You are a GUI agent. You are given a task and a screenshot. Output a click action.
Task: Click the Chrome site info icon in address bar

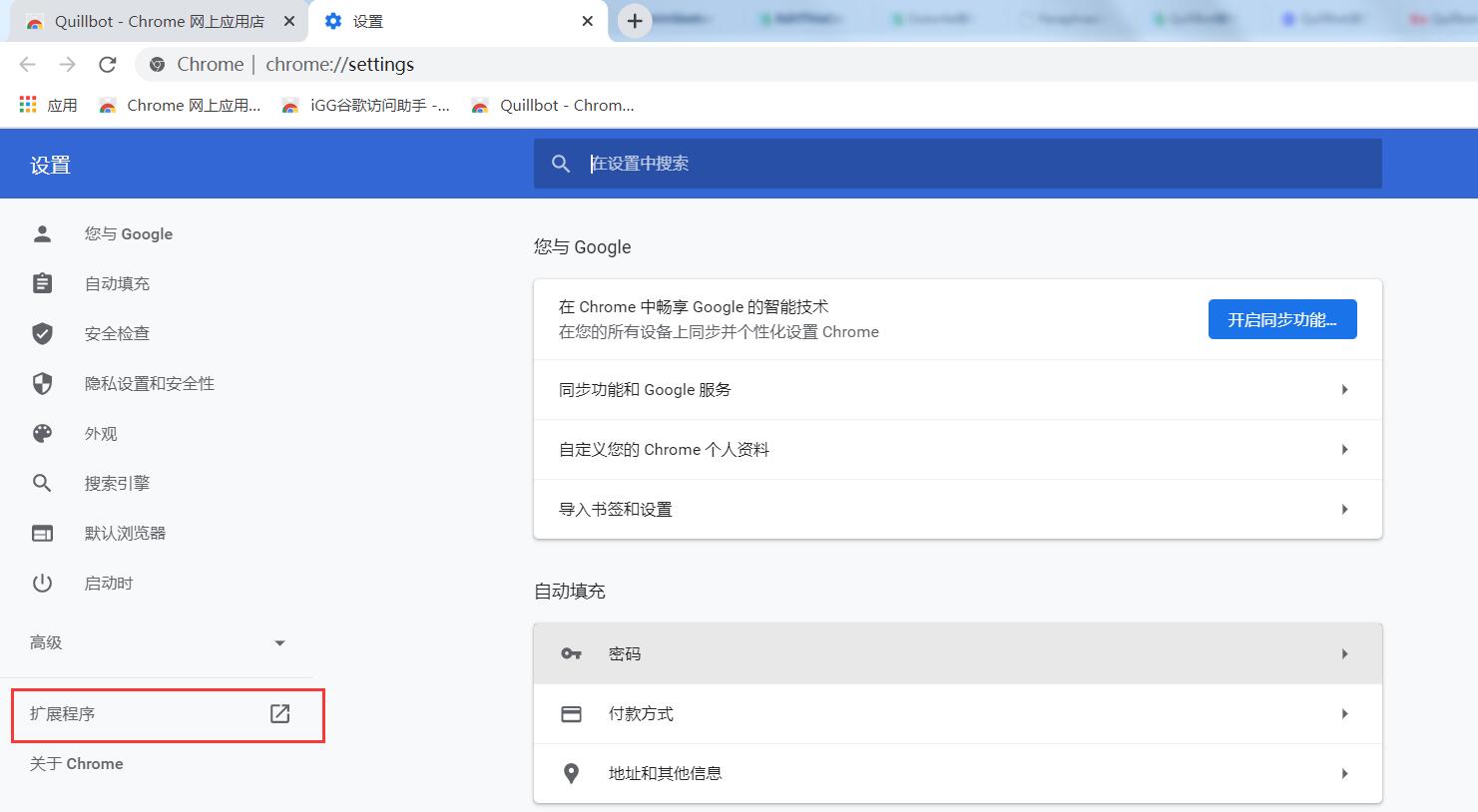tap(157, 65)
